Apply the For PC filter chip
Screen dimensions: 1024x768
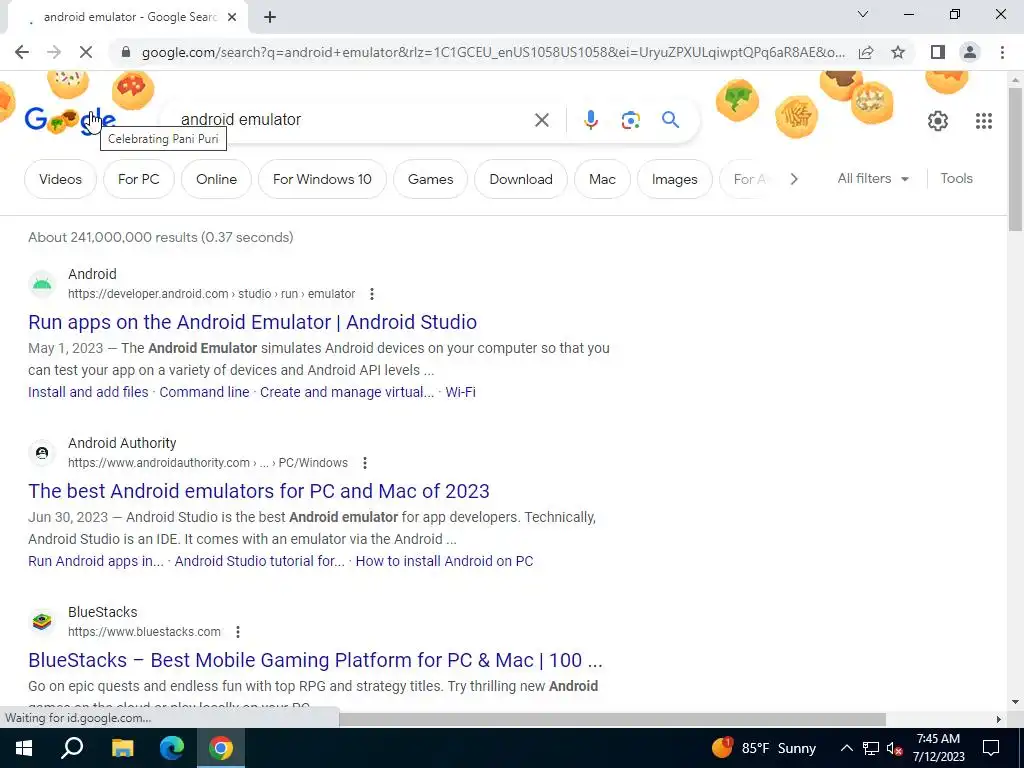point(138,179)
